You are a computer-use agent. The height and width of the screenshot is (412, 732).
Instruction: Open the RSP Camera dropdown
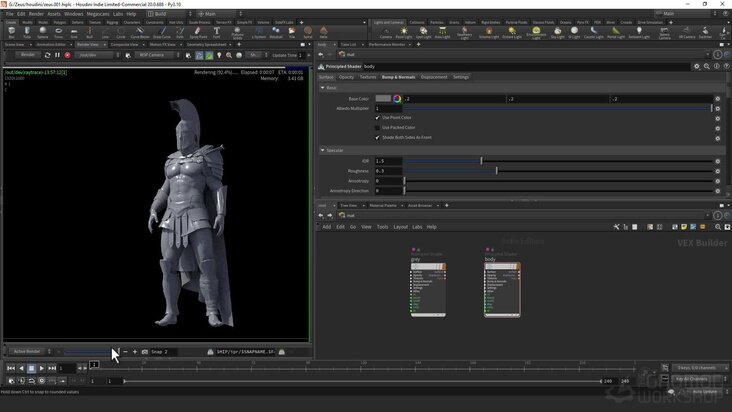tap(157, 55)
